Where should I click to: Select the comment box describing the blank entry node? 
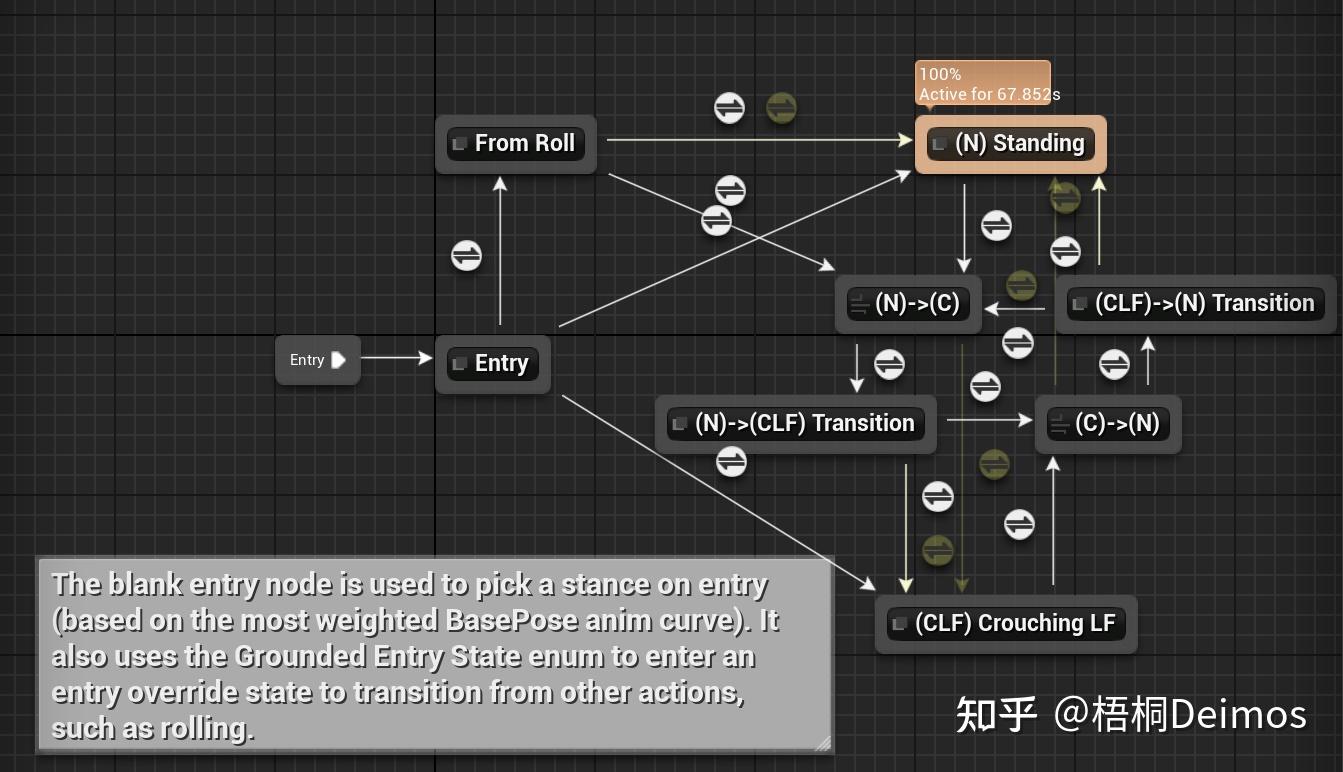[435, 655]
